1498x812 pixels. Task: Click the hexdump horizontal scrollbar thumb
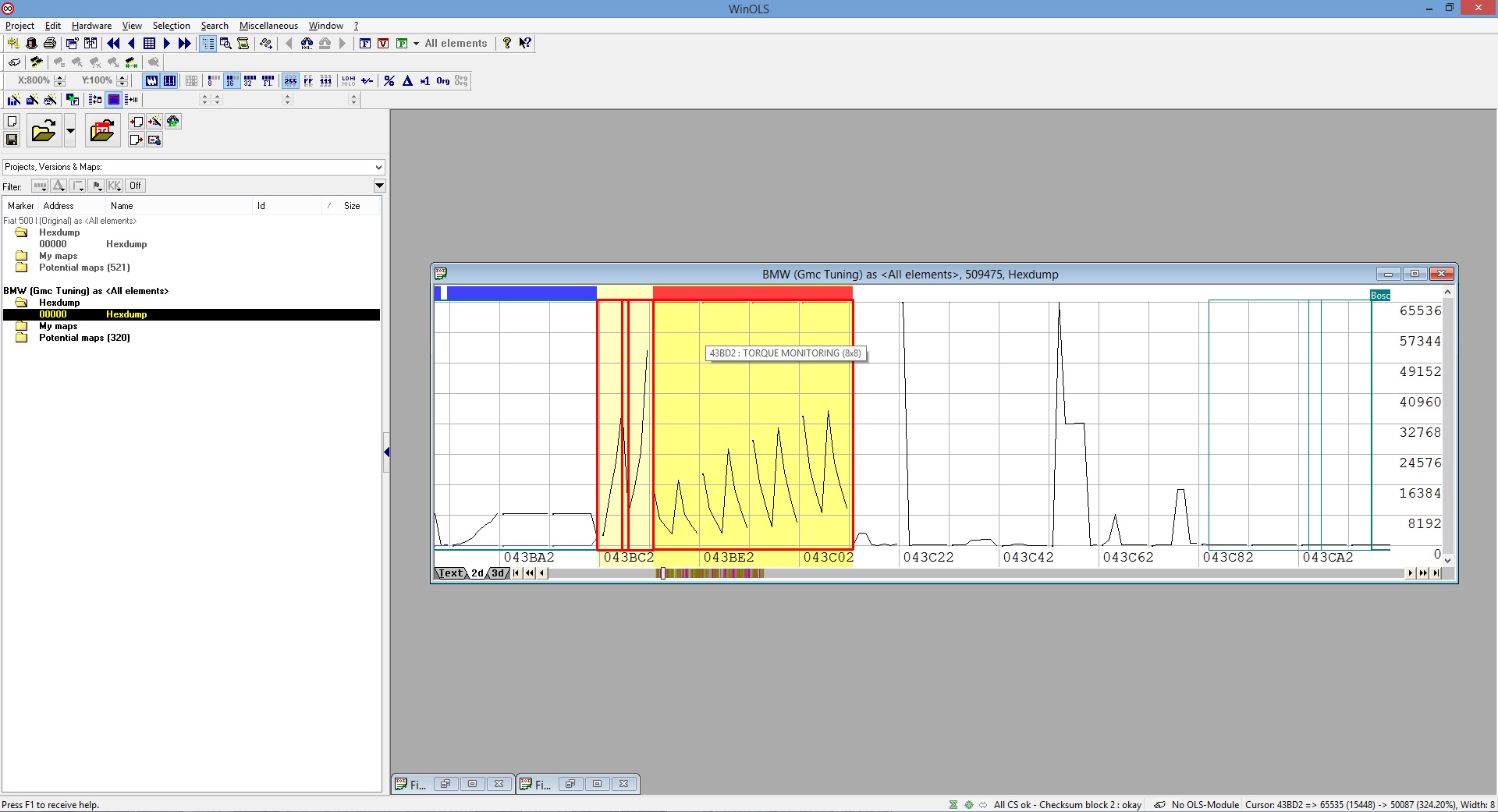[x=662, y=573]
